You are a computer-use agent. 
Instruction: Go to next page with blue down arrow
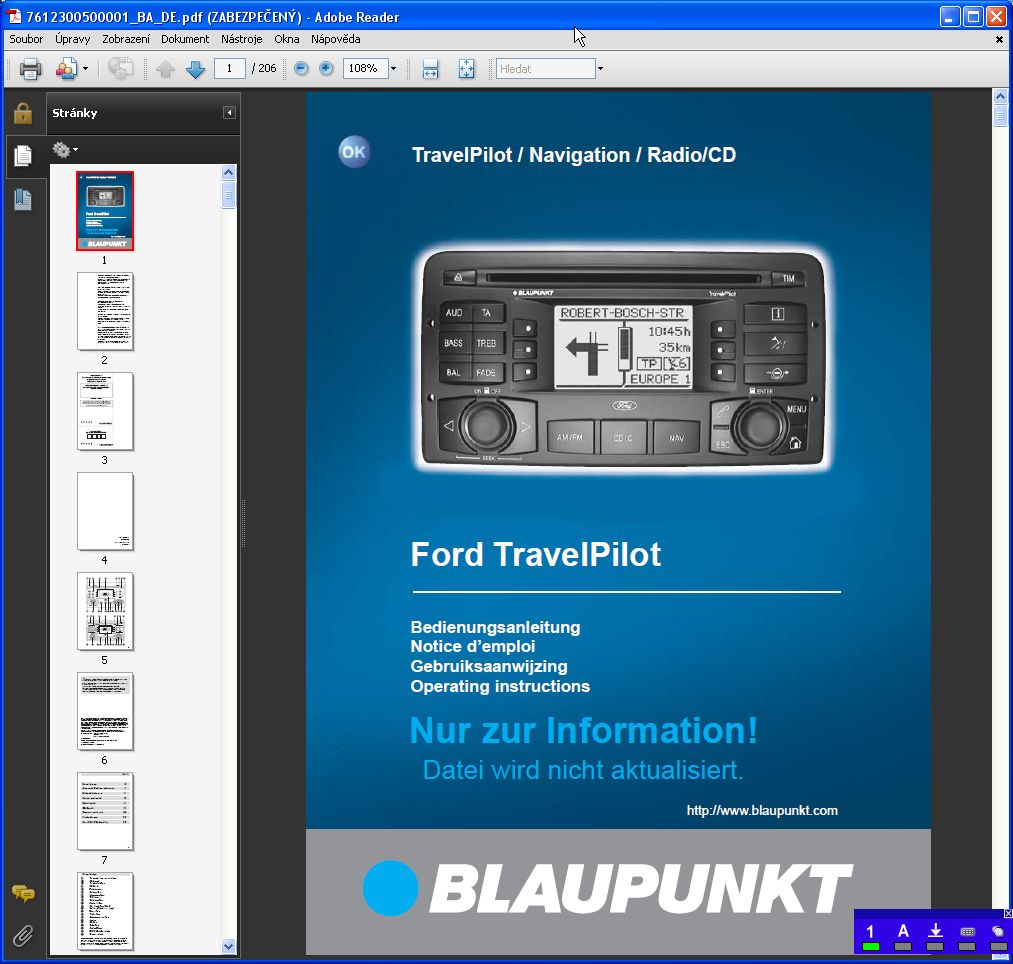pyautogui.click(x=195, y=69)
